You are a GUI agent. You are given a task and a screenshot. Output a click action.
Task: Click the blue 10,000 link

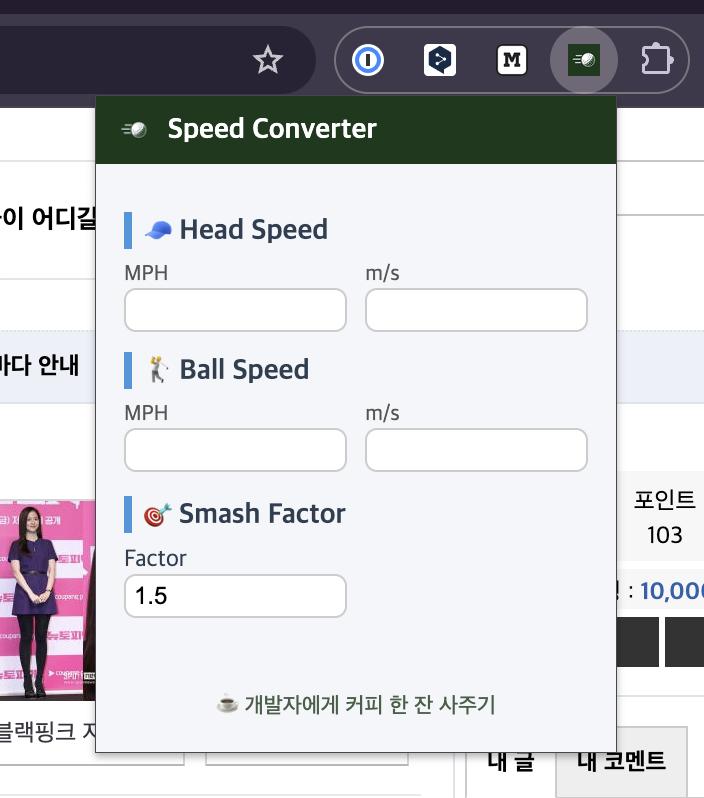click(x=672, y=591)
